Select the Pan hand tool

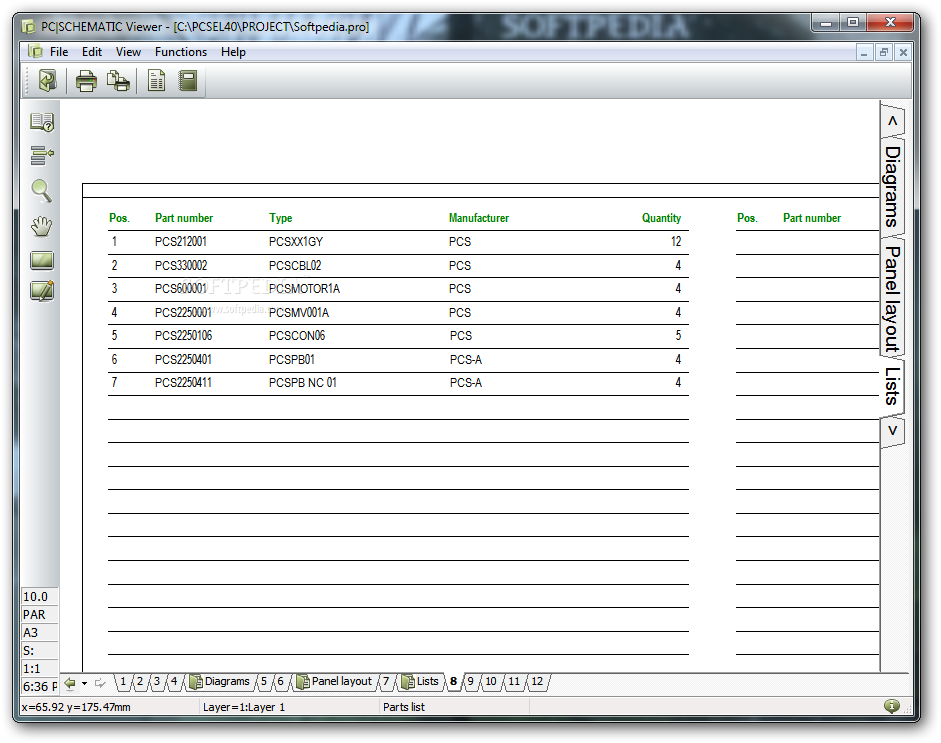coord(41,226)
